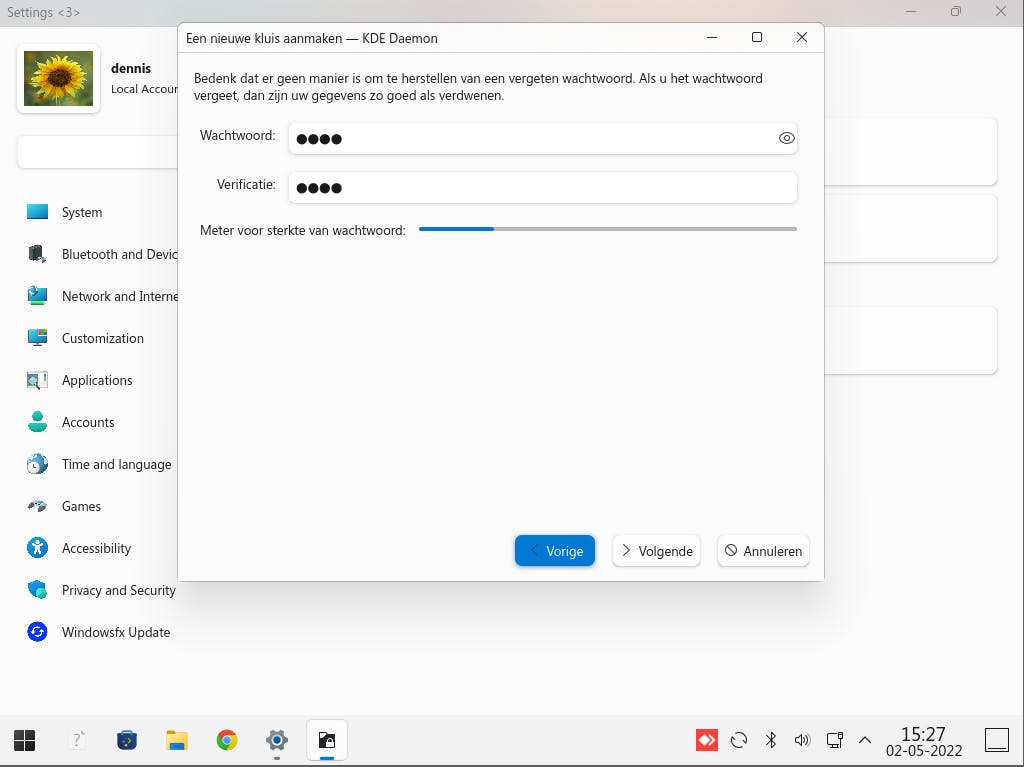This screenshot has width=1024, height=767.
Task: Go to Accounts settings
Action: [88, 422]
